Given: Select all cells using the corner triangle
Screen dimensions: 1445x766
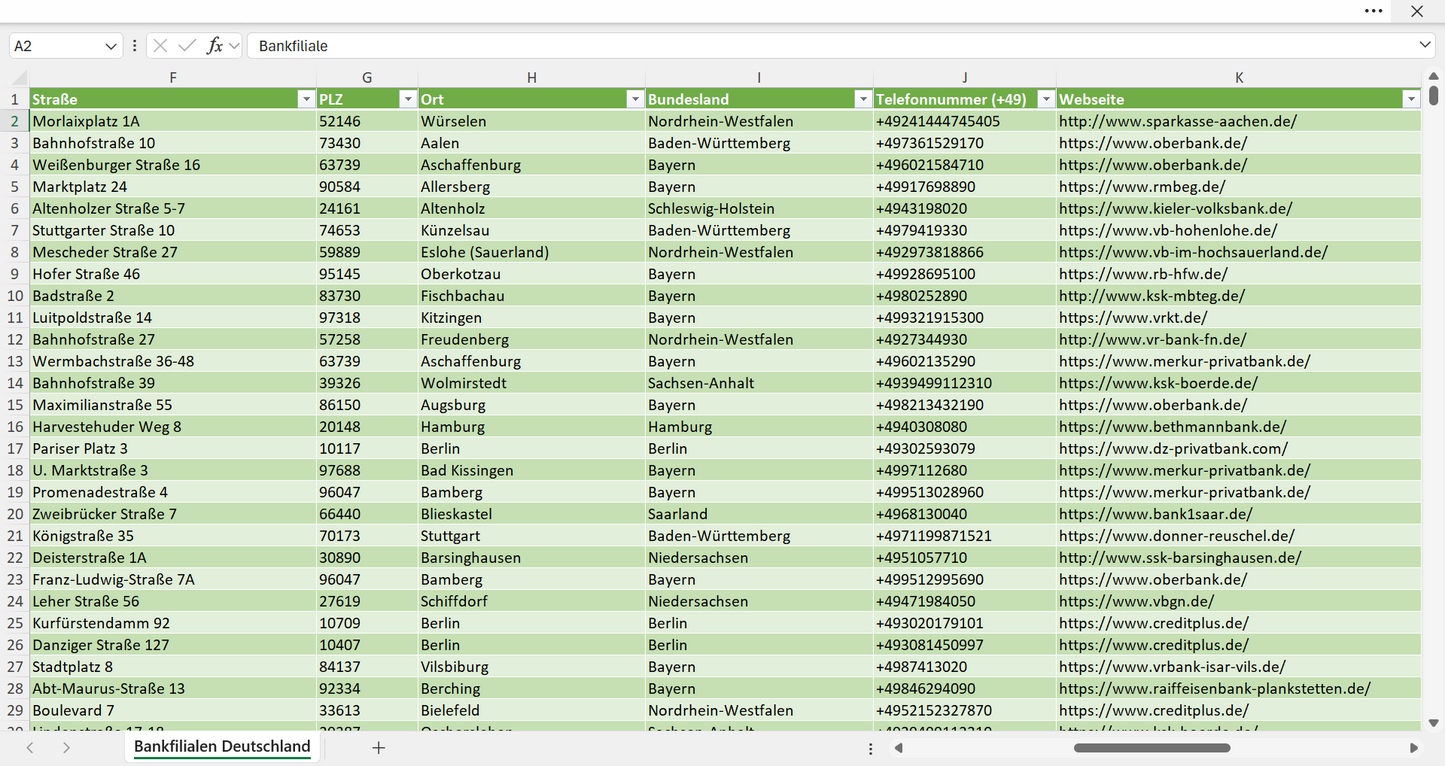Looking at the screenshot, I should pyautogui.click(x=20, y=78).
